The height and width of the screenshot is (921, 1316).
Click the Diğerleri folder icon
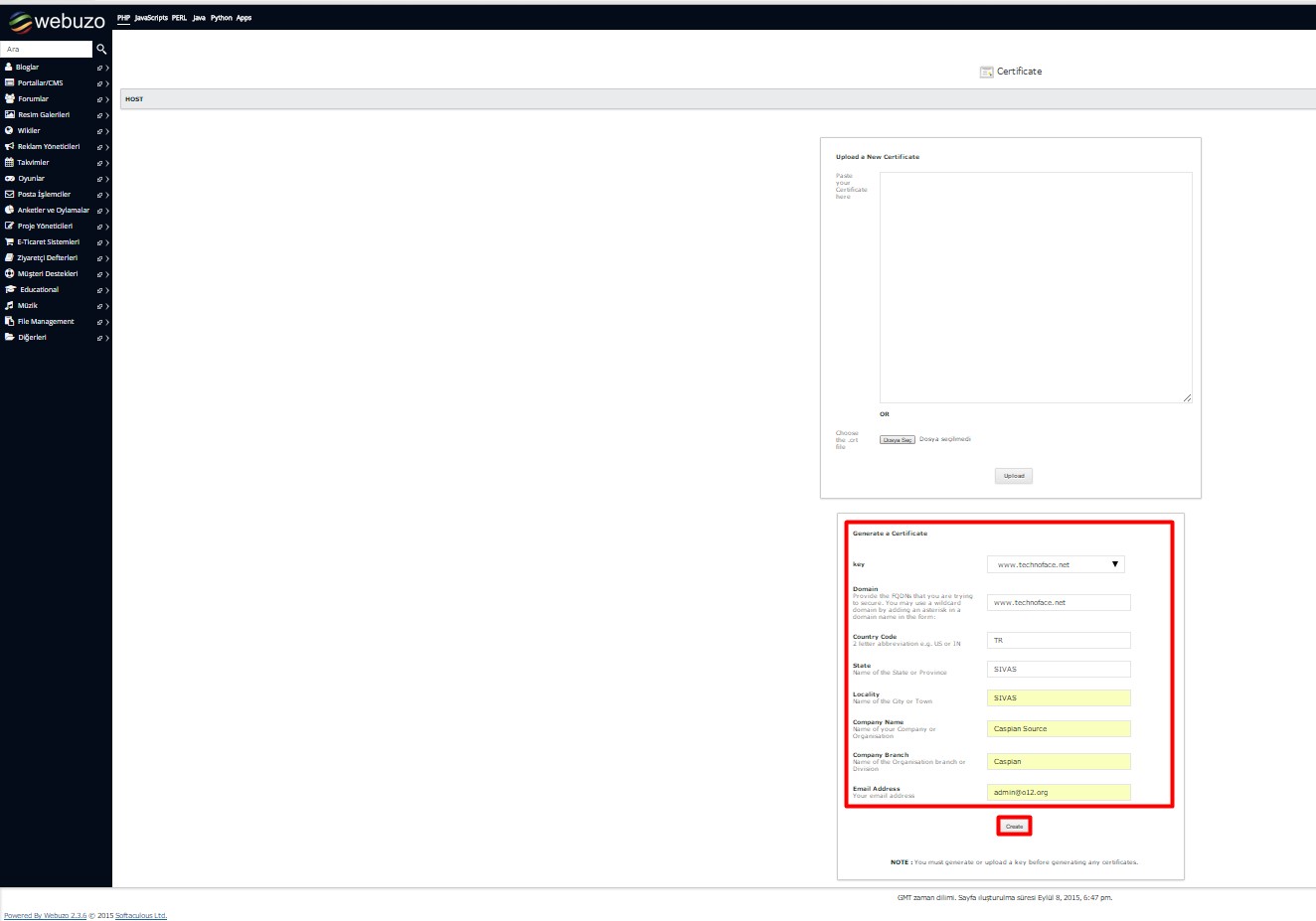10,337
